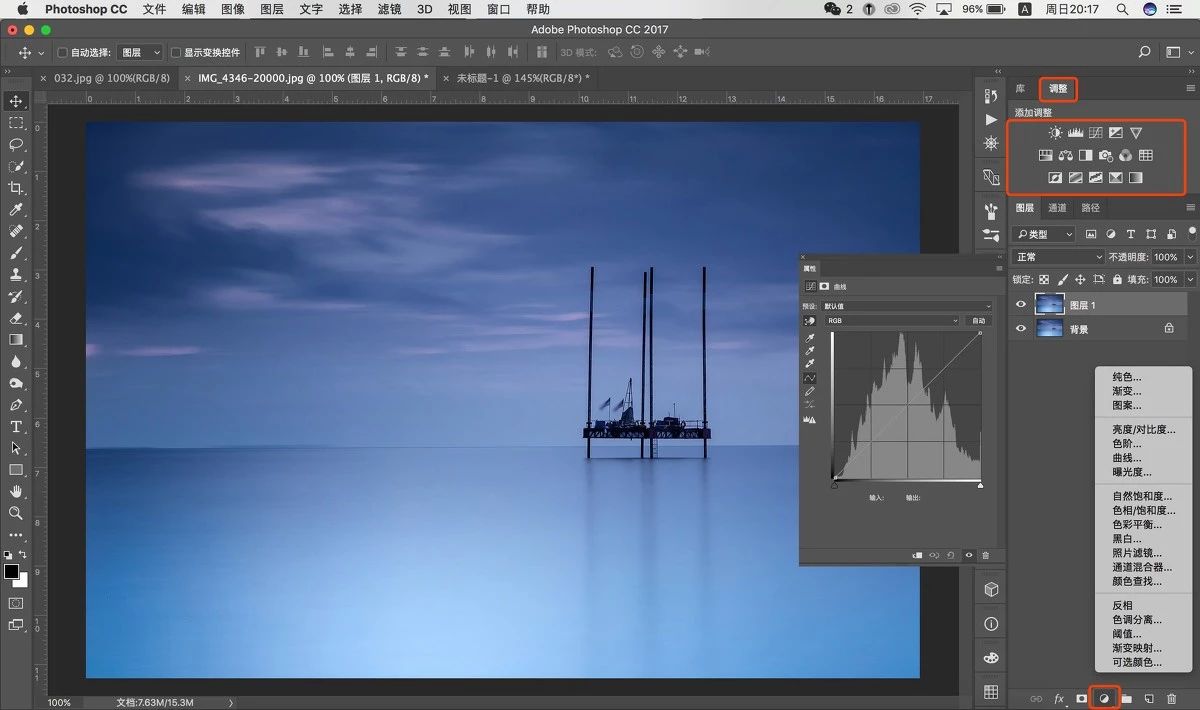Click the 自动 button in curves panel
Viewport: 1200px width, 710px height.
tap(979, 321)
